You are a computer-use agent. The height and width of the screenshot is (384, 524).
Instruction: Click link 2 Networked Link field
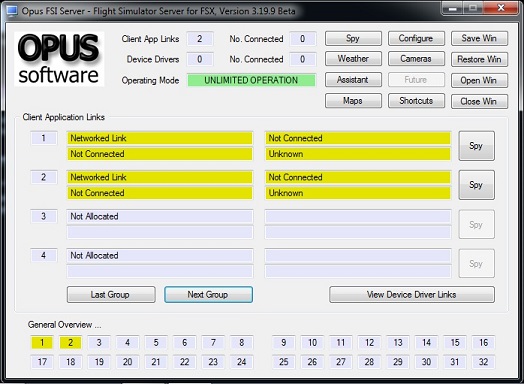click(160, 177)
